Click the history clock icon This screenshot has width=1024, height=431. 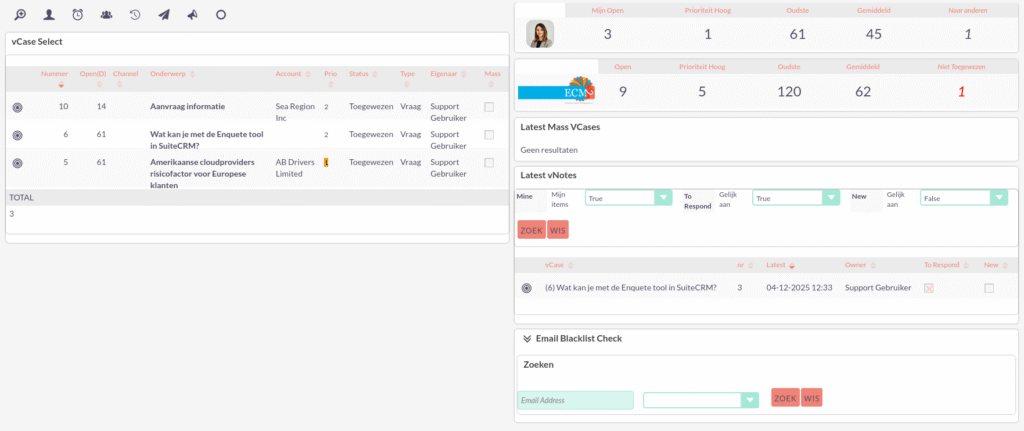[135, 15]
